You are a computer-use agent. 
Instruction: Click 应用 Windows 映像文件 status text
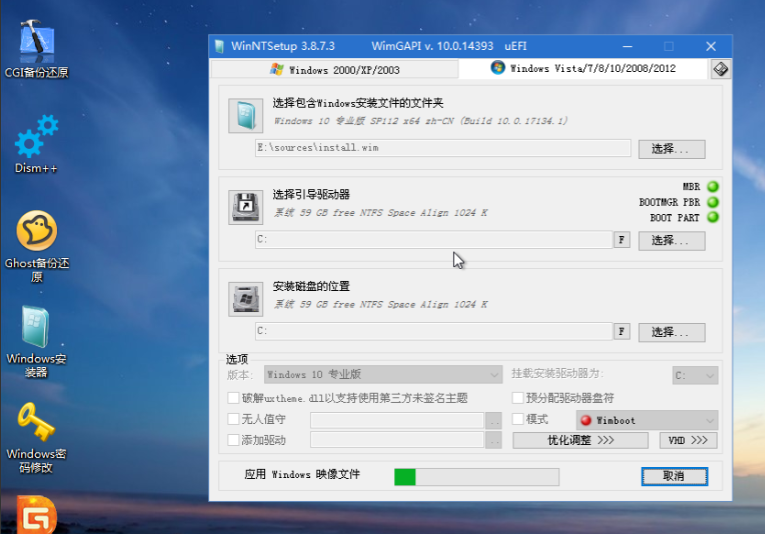302,475
